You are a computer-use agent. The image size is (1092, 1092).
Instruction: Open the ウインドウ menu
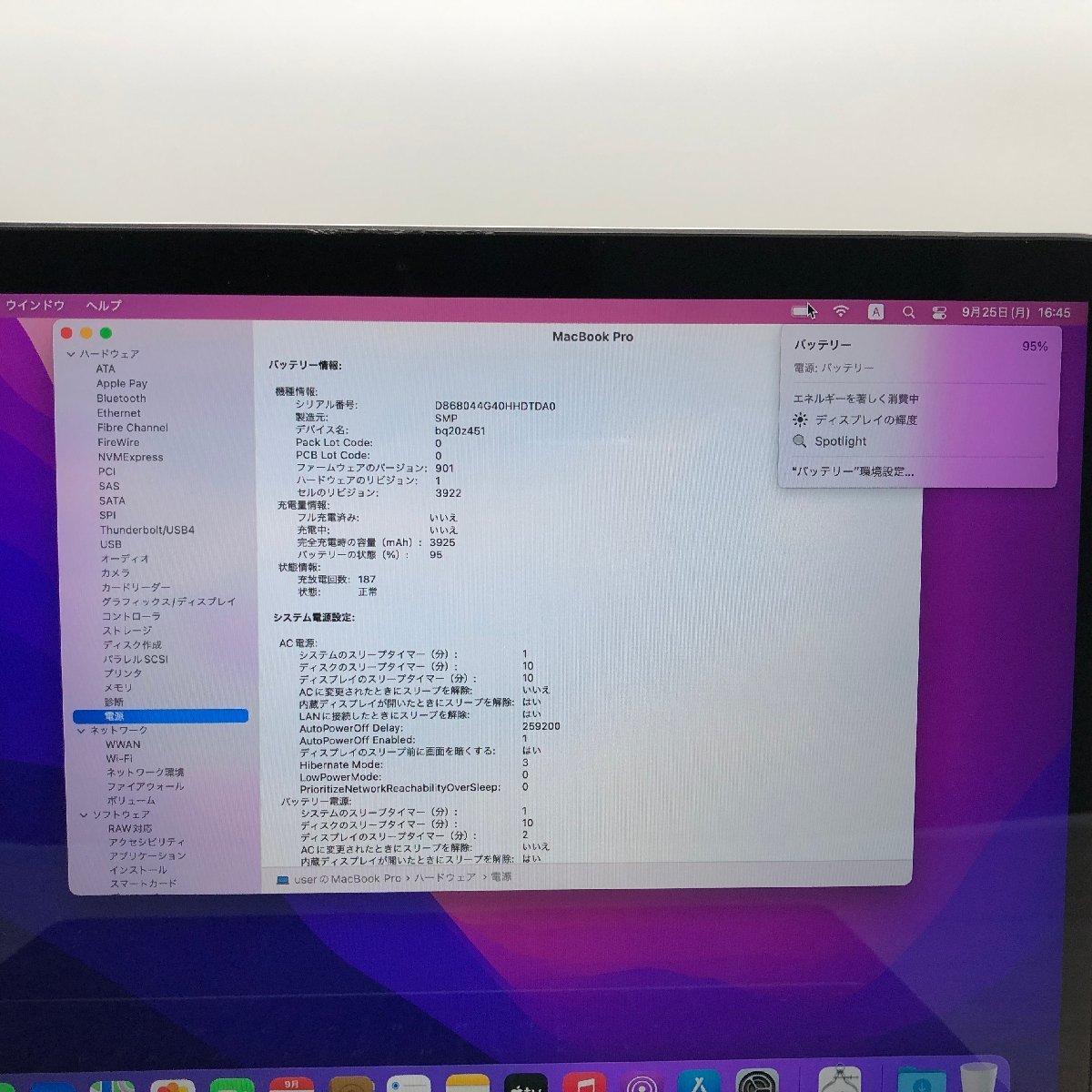tap(35, 305)
